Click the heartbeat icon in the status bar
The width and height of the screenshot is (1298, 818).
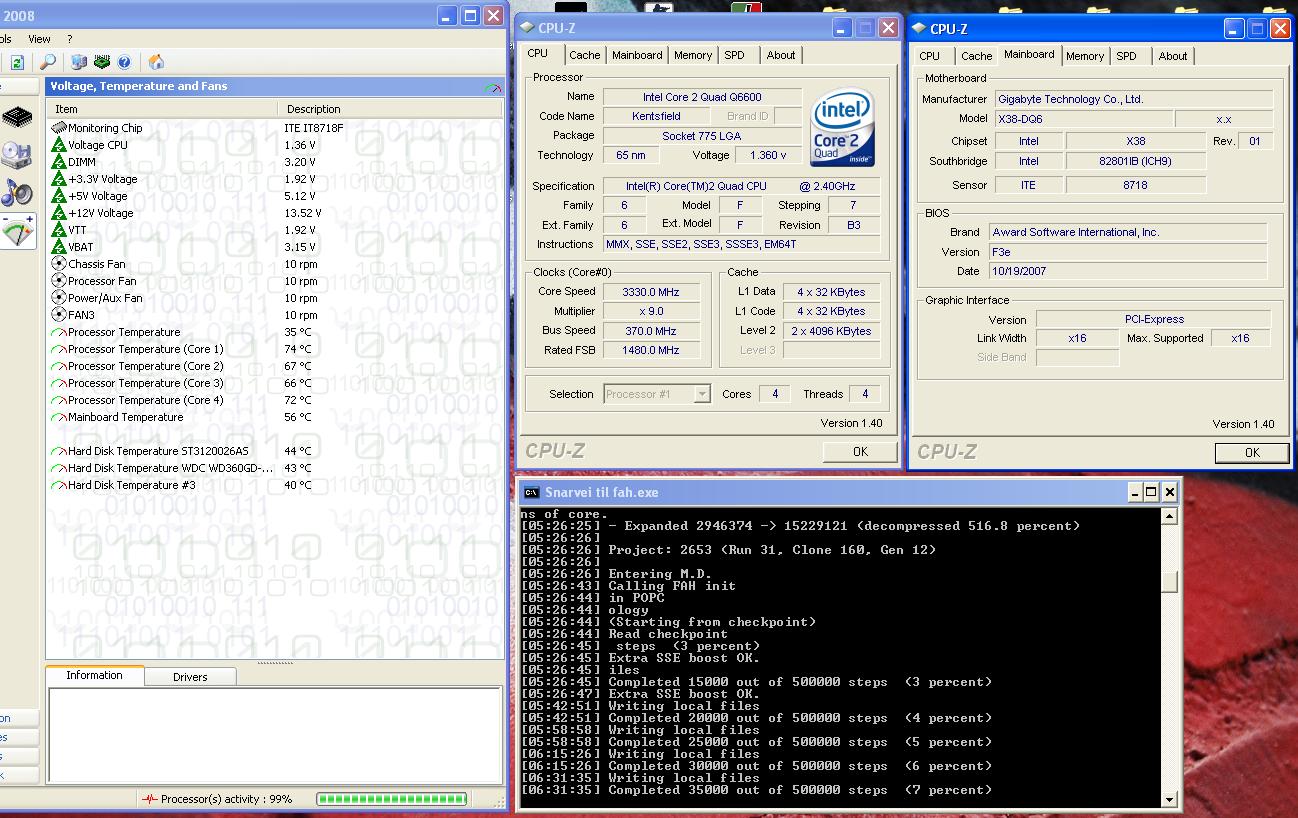click(x=150, y=799)
